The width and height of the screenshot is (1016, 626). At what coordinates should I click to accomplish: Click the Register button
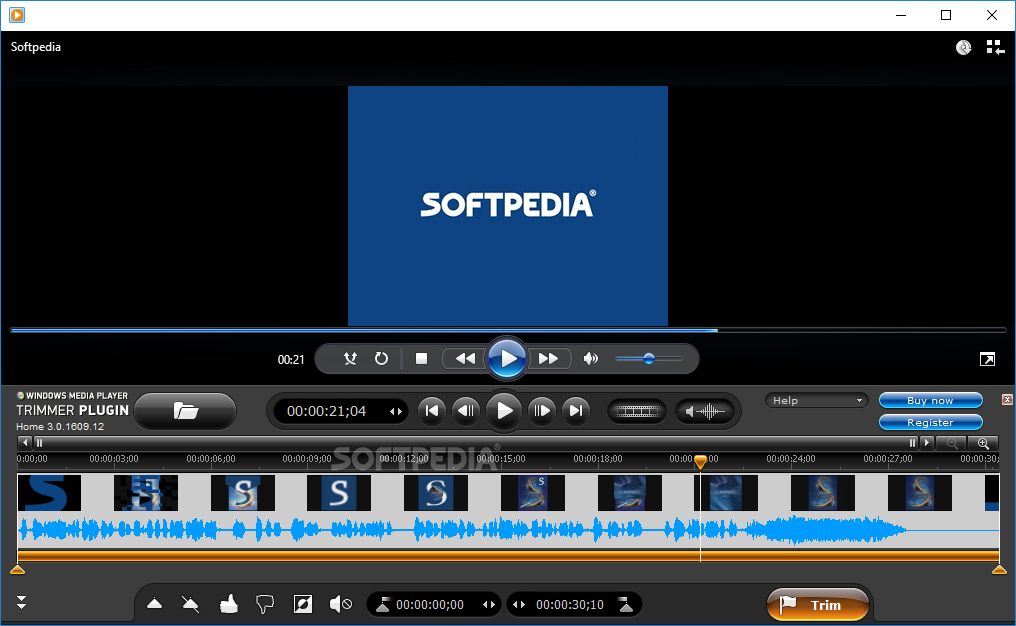tap(930, 423)
